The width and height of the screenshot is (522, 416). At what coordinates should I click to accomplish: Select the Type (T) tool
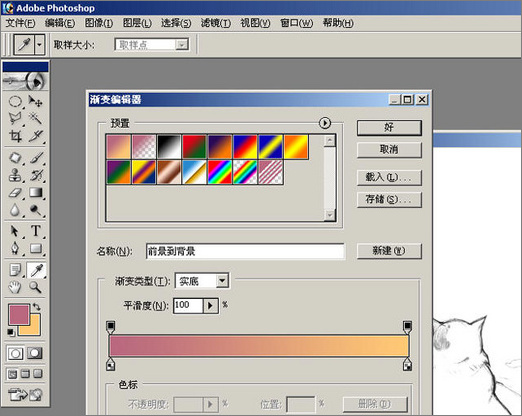coord(35,231)
